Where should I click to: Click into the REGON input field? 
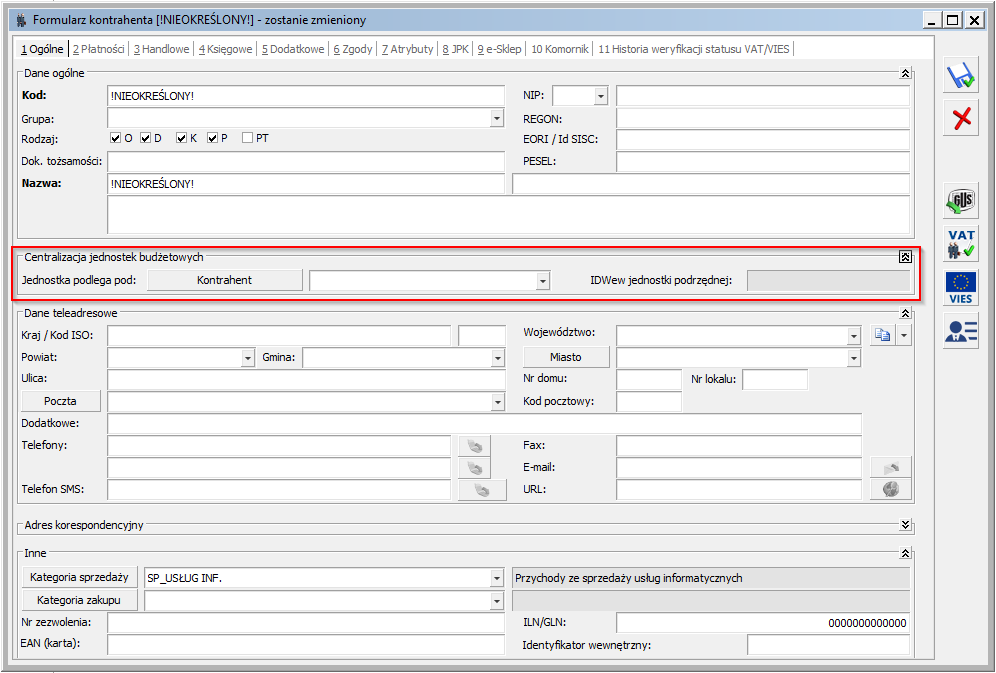click(762, 118)
